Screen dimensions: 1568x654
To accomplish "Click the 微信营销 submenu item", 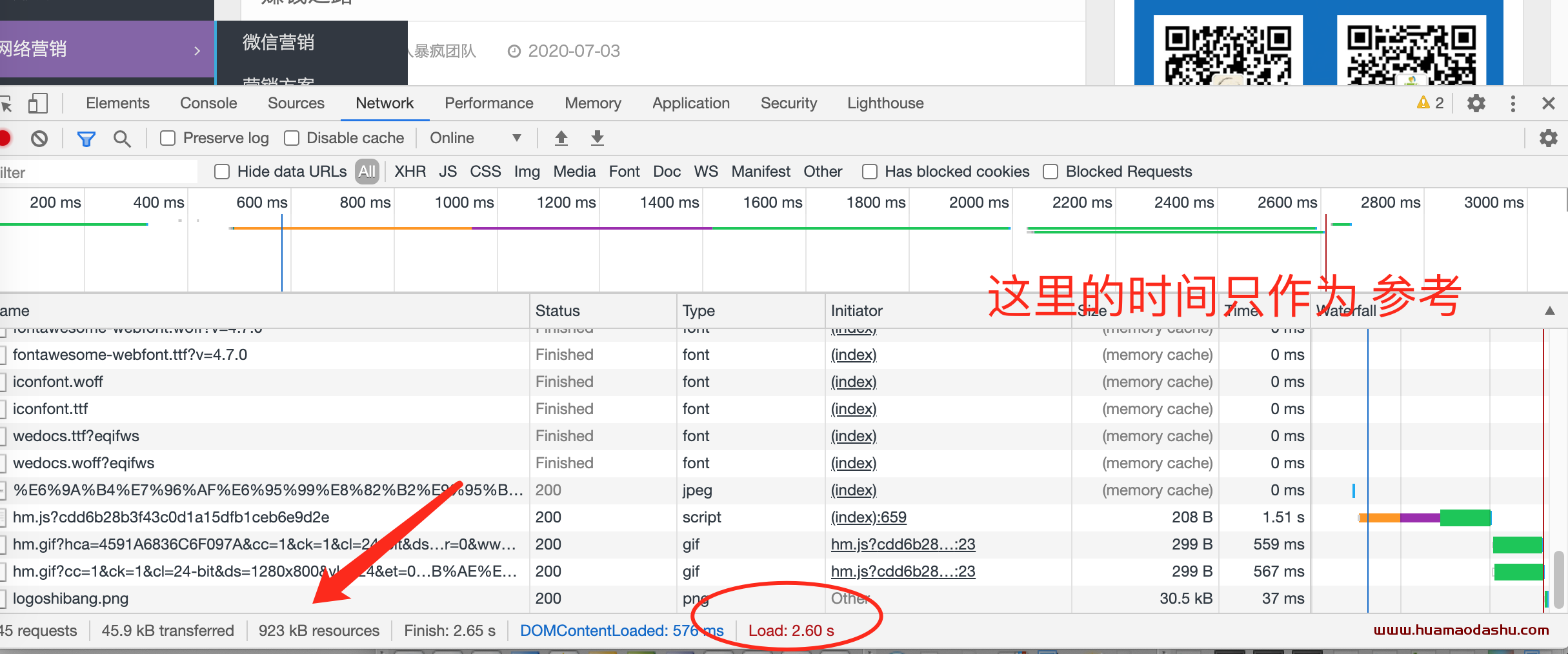I will pos(279,43).
